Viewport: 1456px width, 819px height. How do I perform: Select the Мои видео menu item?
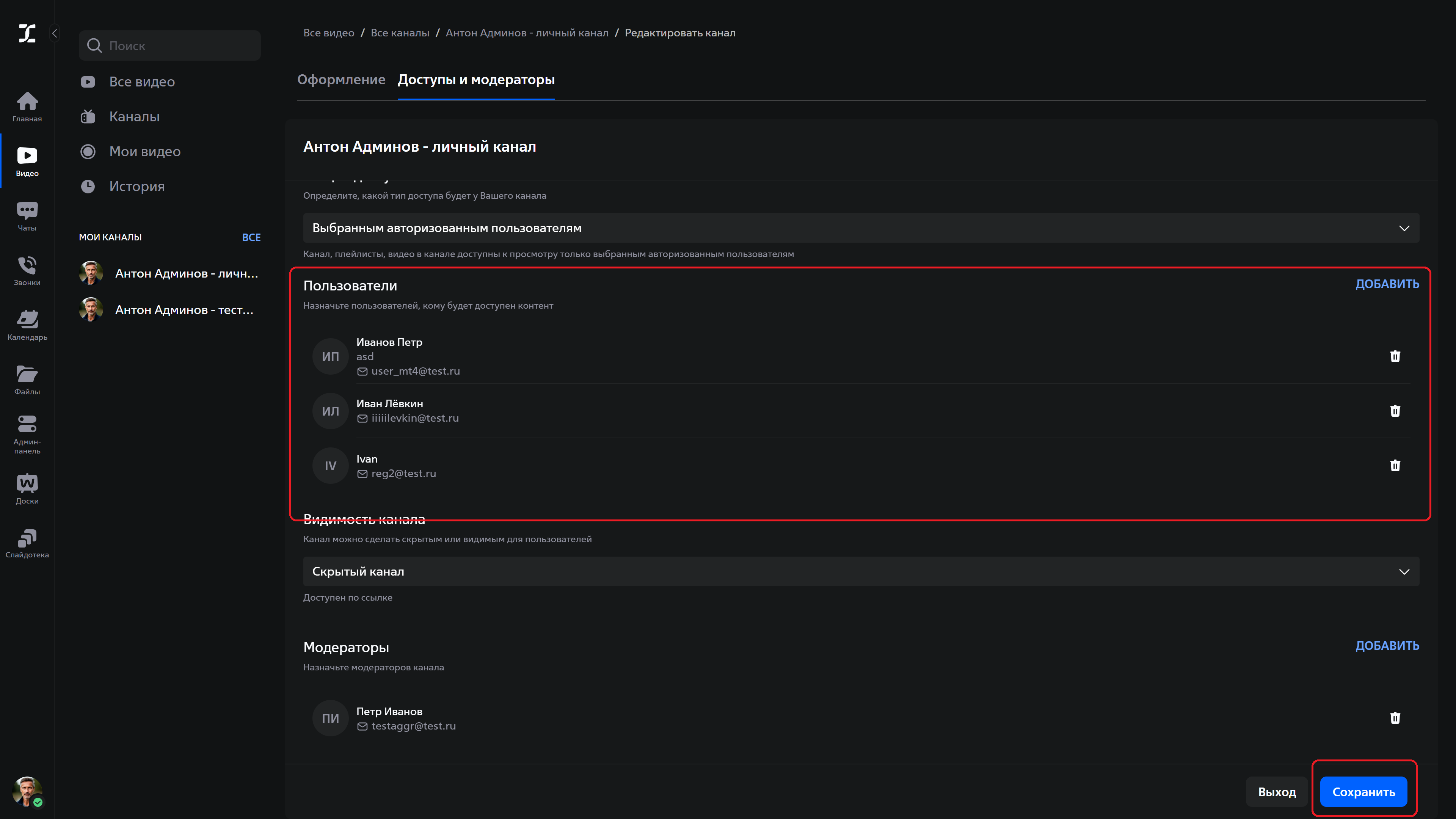tap(145, 152)
